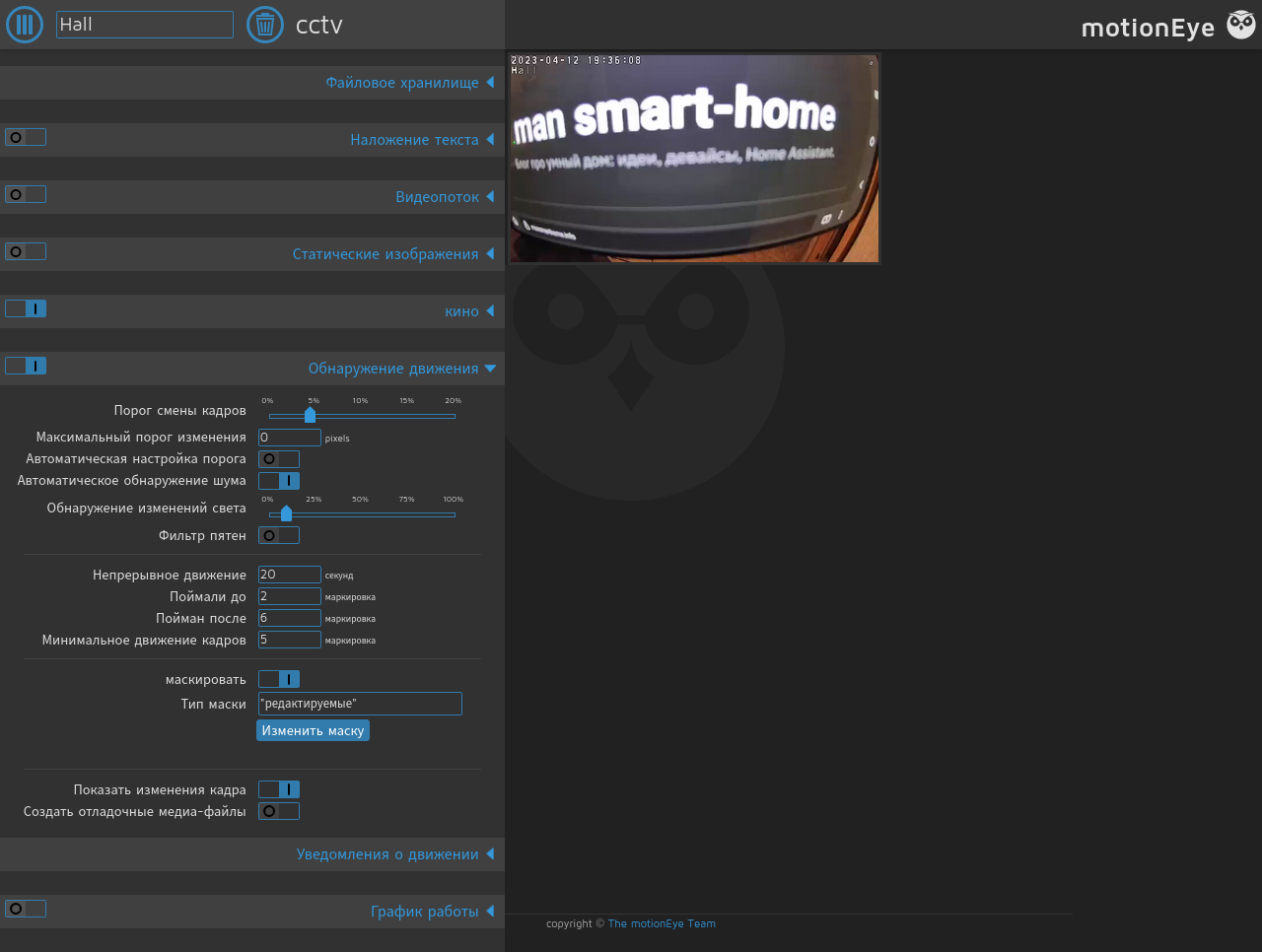This screenshot has width=1262, height=952.
Task: Click the Пойман после input field
Action: click(290, 618)
